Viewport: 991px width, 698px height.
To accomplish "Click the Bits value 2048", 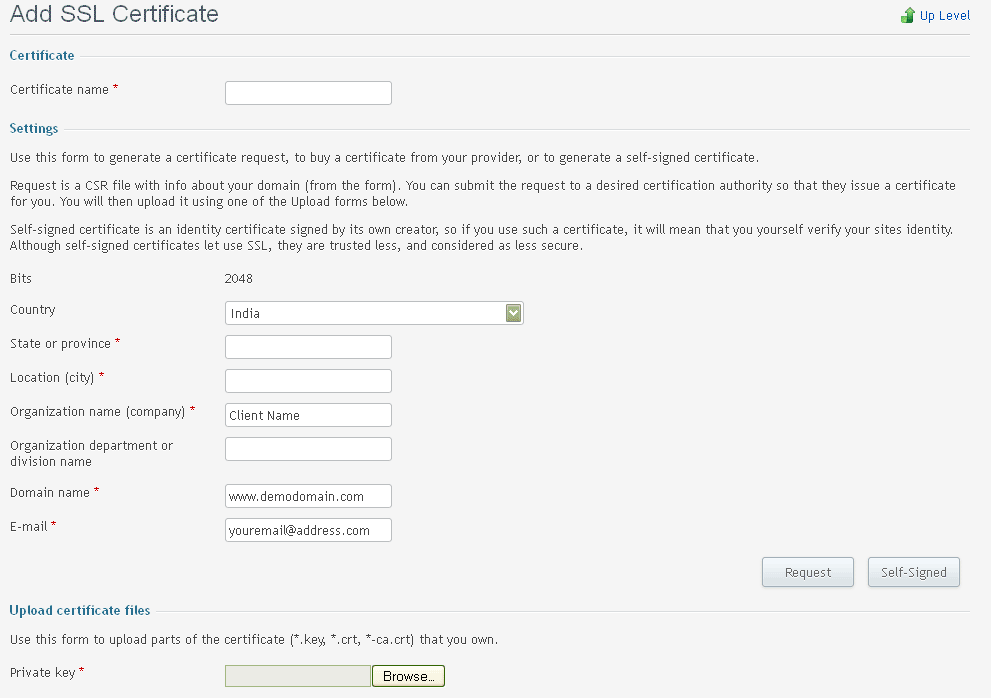I will pos(239,279).
